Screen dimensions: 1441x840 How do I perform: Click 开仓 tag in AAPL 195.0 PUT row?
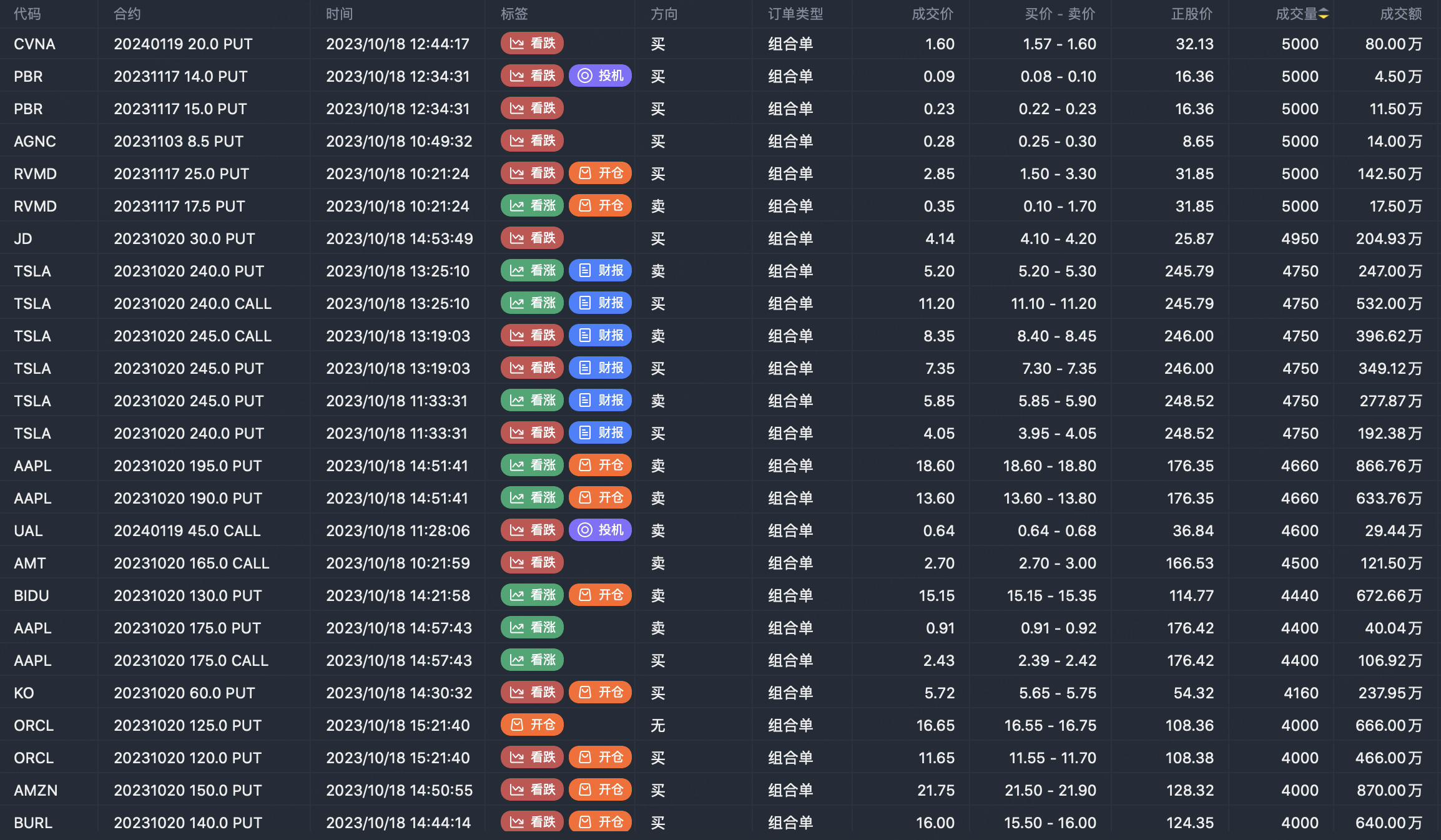point(600,465)
